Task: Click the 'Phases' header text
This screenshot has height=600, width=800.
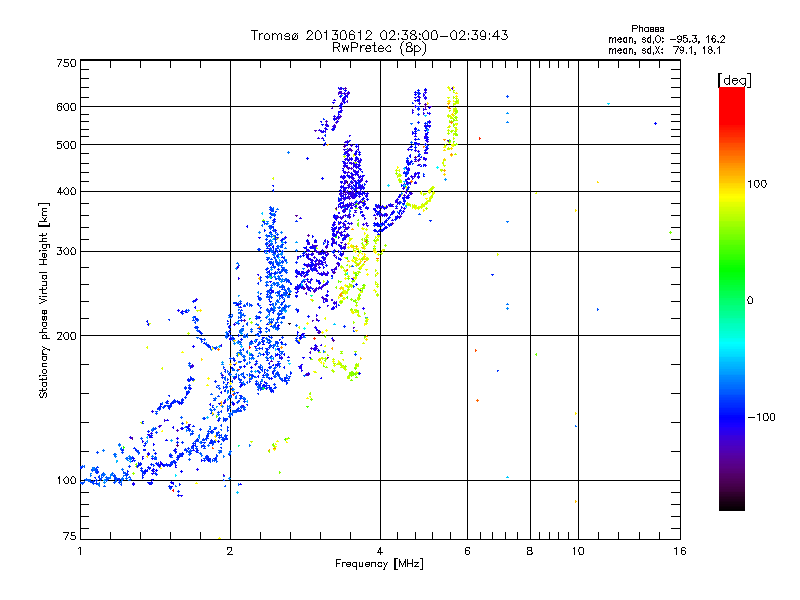Action: (x=647, y=29)
